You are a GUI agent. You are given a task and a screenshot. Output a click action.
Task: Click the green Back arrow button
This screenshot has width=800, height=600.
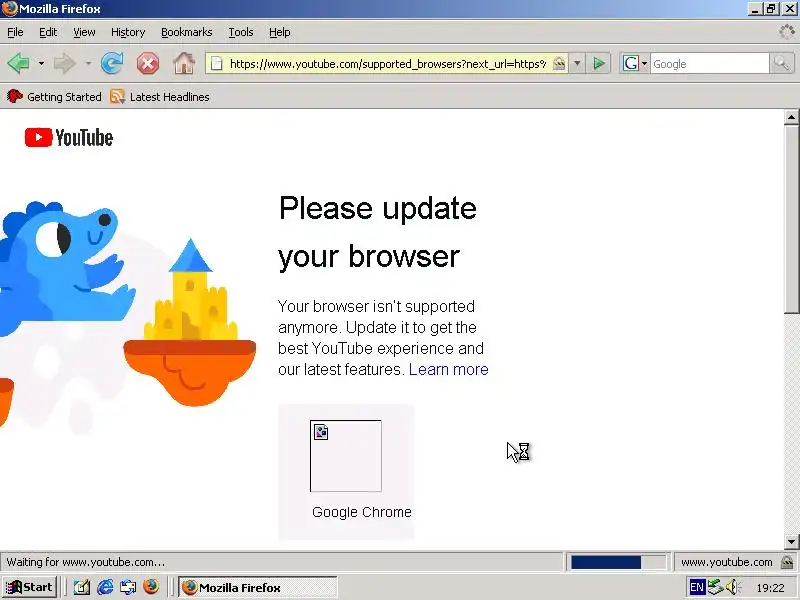coord(18,64)
